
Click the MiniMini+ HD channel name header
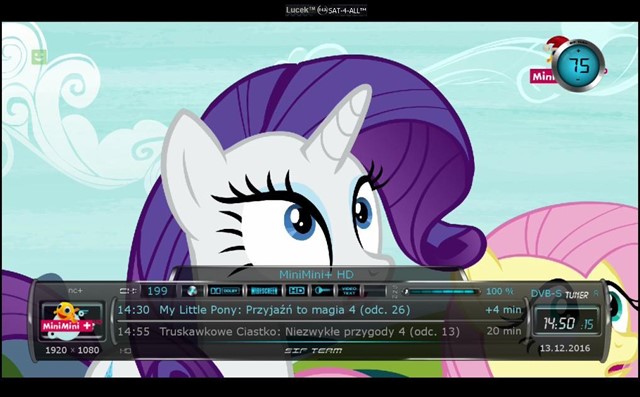pyautogui.click(x=316, y=275)
